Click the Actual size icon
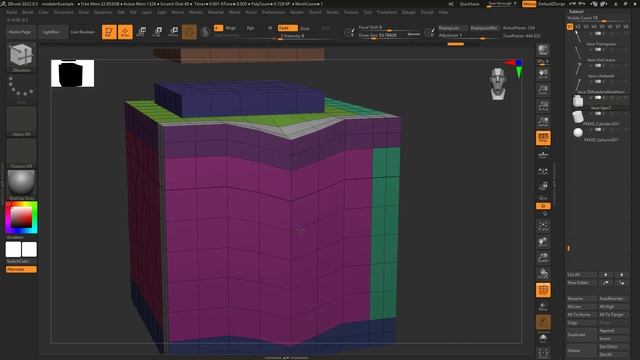640x360 pixels. coord(543,106)
